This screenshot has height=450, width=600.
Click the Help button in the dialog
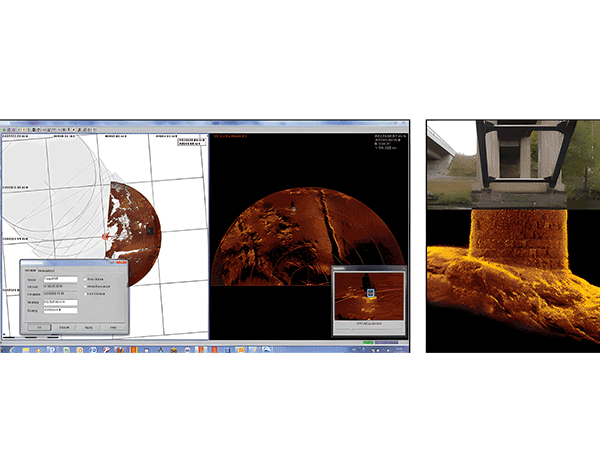[114, 327]
